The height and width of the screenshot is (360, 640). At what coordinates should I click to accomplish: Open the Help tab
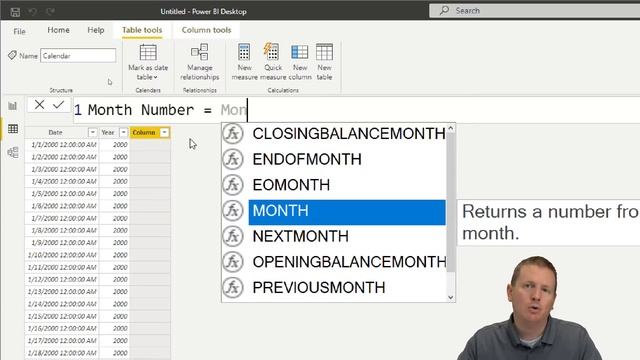pyautogui.click(x=96, y=30)
